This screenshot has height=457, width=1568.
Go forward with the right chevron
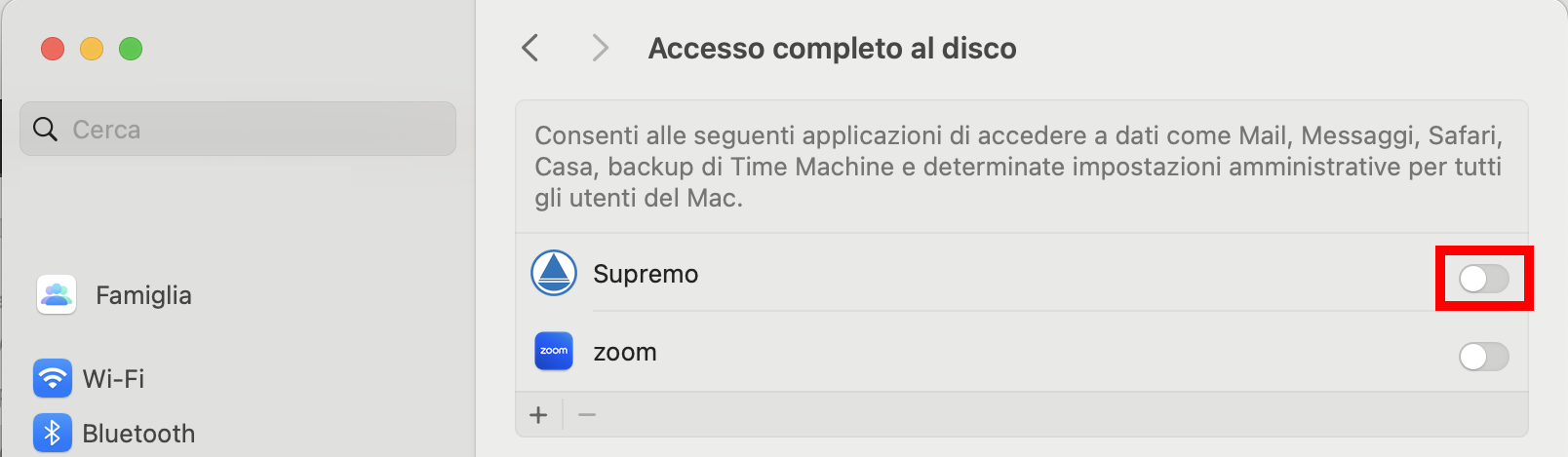point(600,48)
